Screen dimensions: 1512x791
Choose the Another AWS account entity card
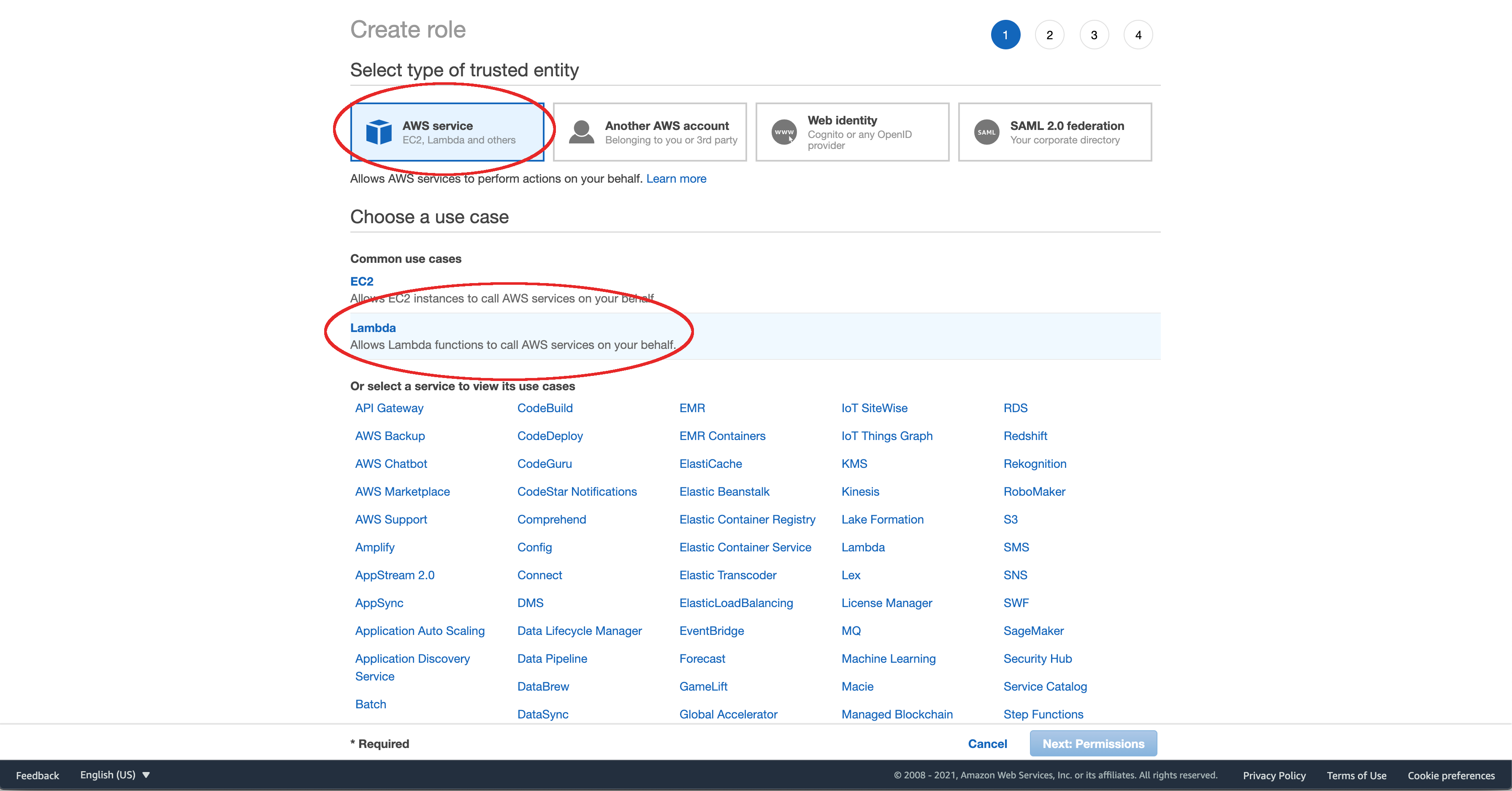coord(650,132)
